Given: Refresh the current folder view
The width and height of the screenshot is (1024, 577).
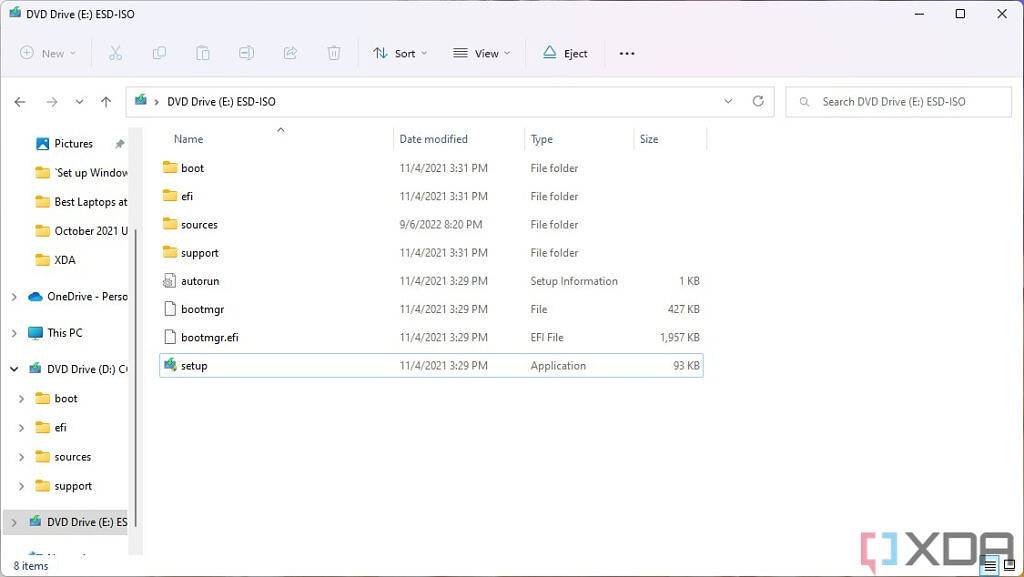Looking at the screenshot, I should (x=758, y=101).
